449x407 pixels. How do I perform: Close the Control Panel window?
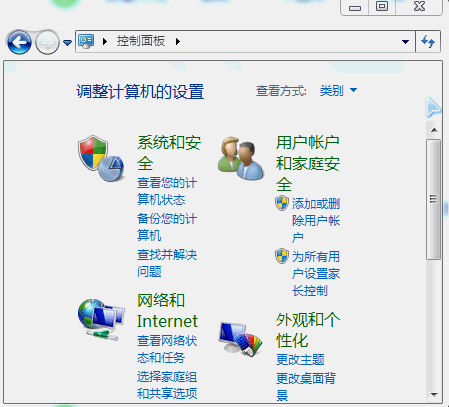419,7
